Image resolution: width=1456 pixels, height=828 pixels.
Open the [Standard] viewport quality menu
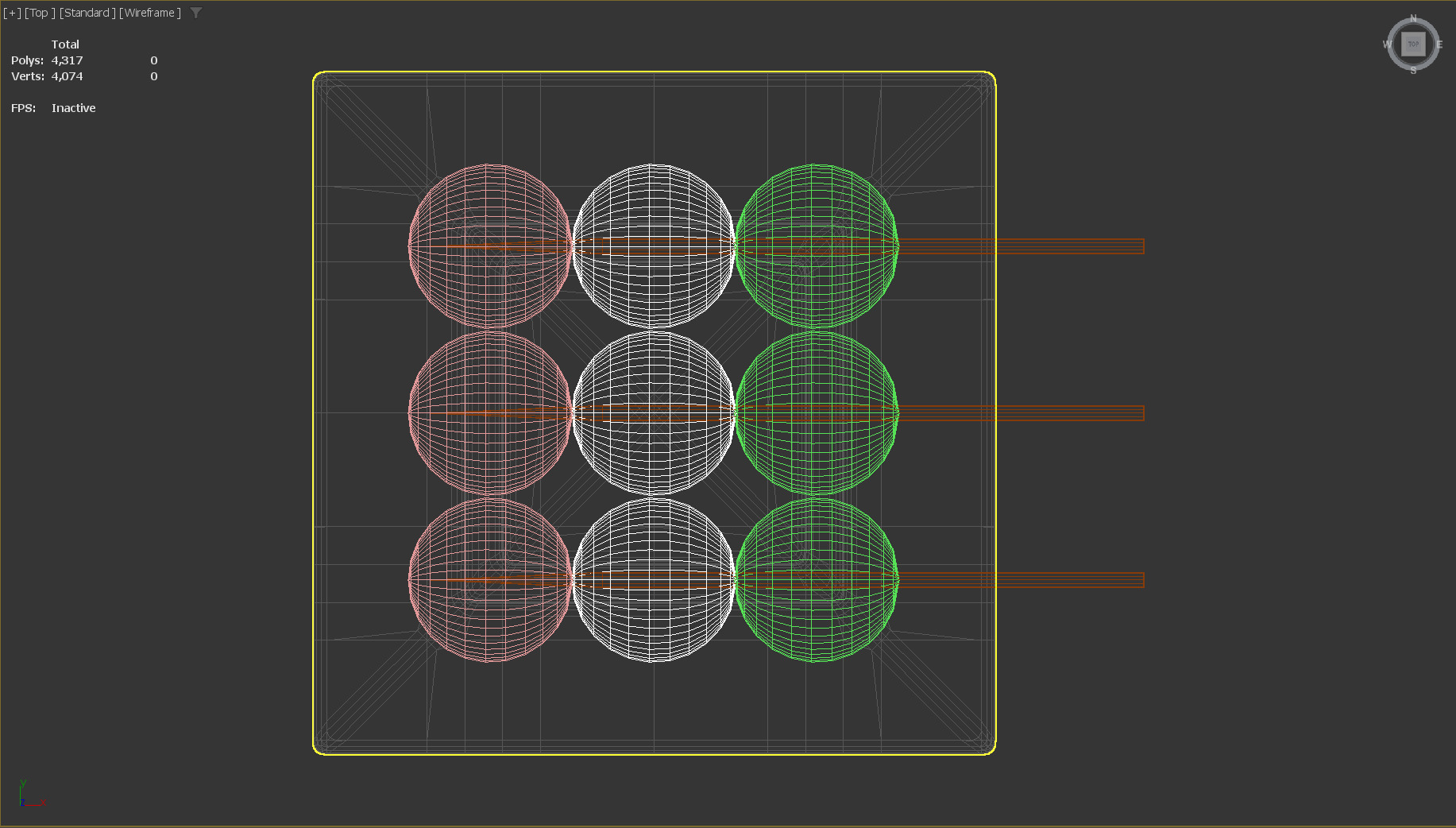pyautogui.click(x=87, y=13)
